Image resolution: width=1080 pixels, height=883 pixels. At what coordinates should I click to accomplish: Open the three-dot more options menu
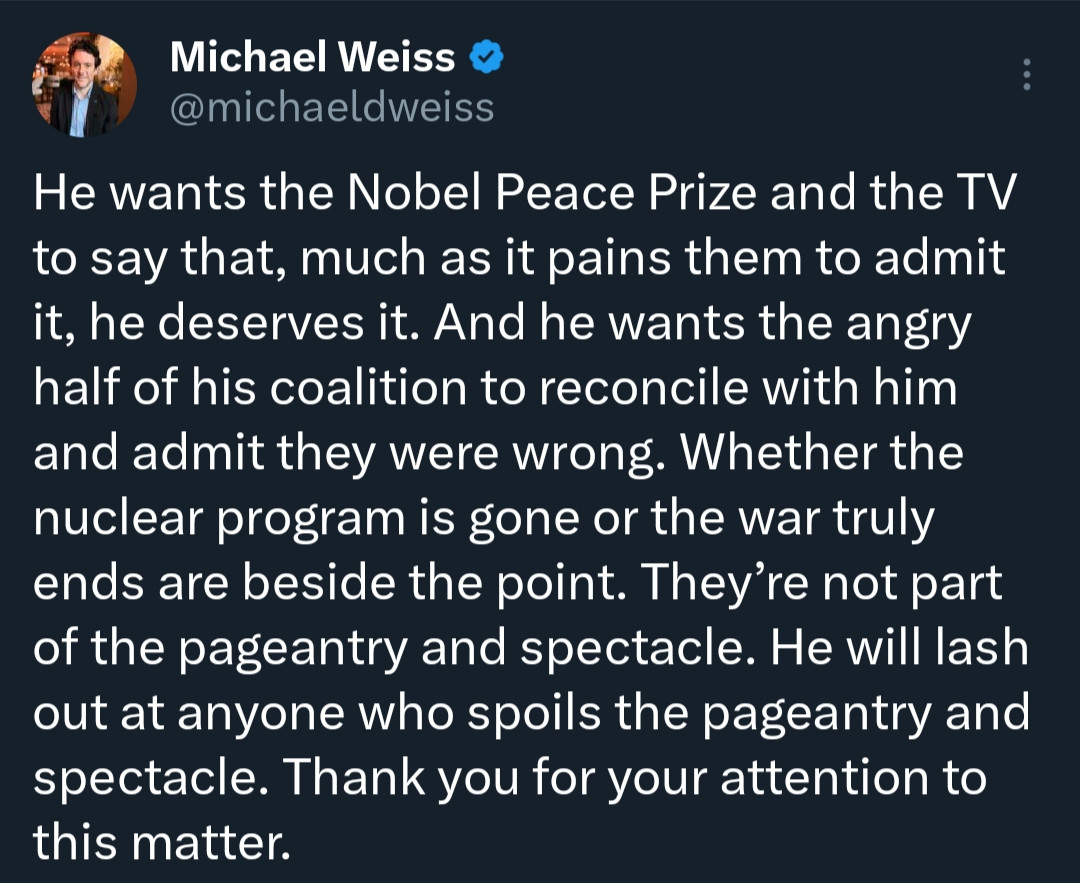tap(1026, 74)
